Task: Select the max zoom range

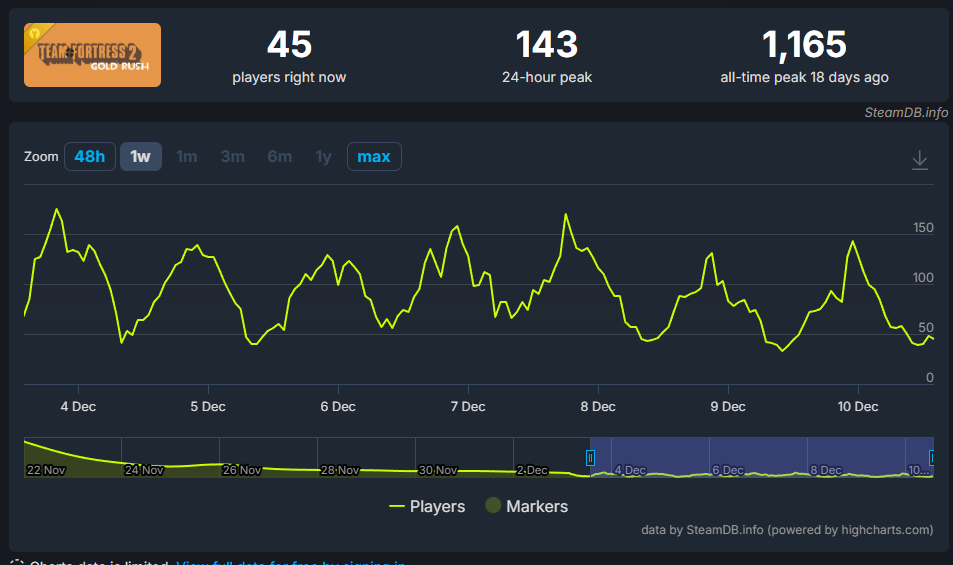Action: tap(374, 157)
